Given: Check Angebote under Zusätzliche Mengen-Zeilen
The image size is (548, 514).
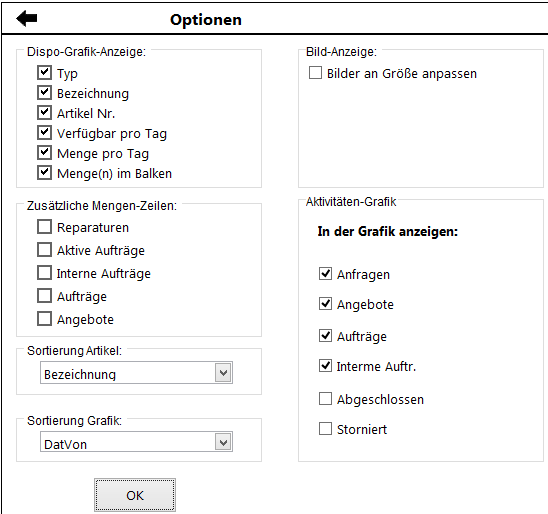Looking at the screenshot, I should [44, 319].
